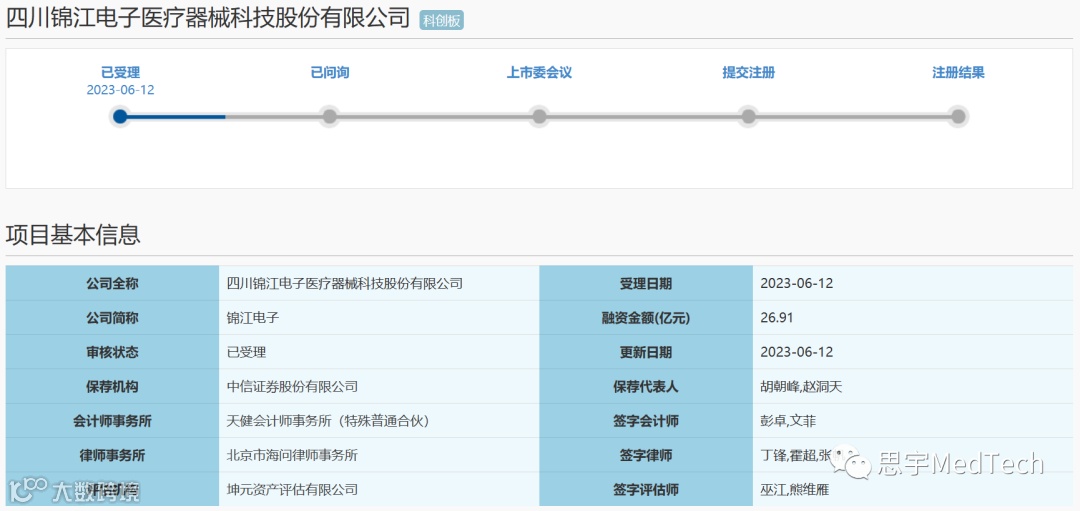Click the company title heading at top
Viewport: 1080px width, 511px height.
(208, 19)
